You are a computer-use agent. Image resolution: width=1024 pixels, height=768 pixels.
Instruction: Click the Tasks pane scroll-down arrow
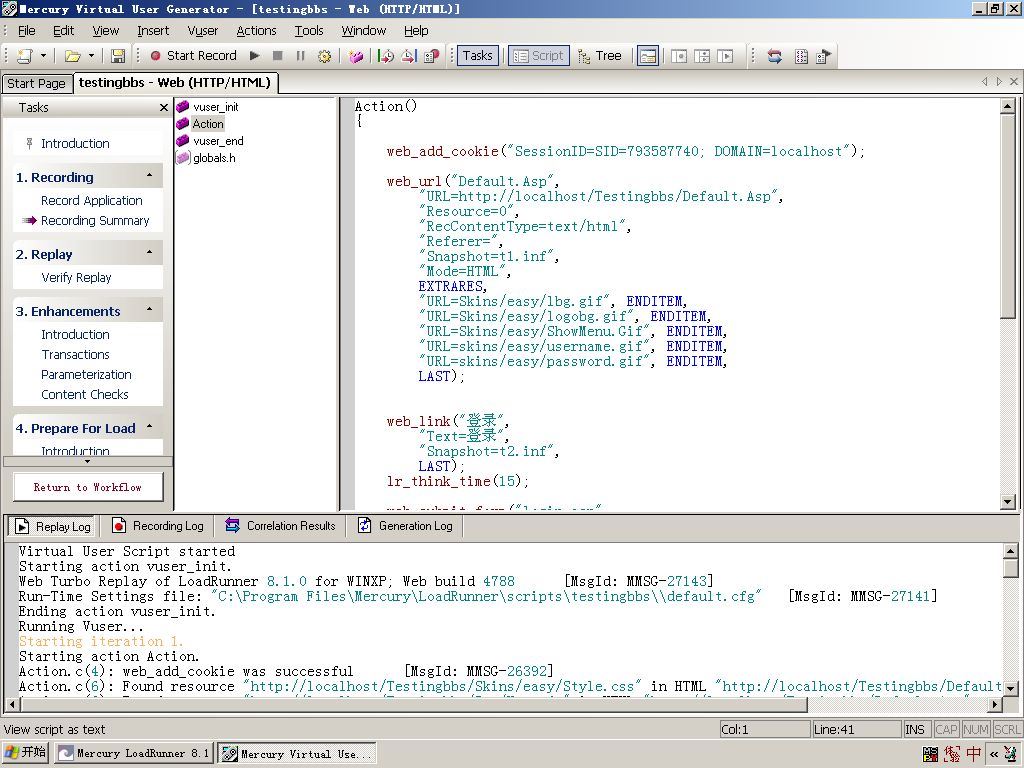(88, 462)
